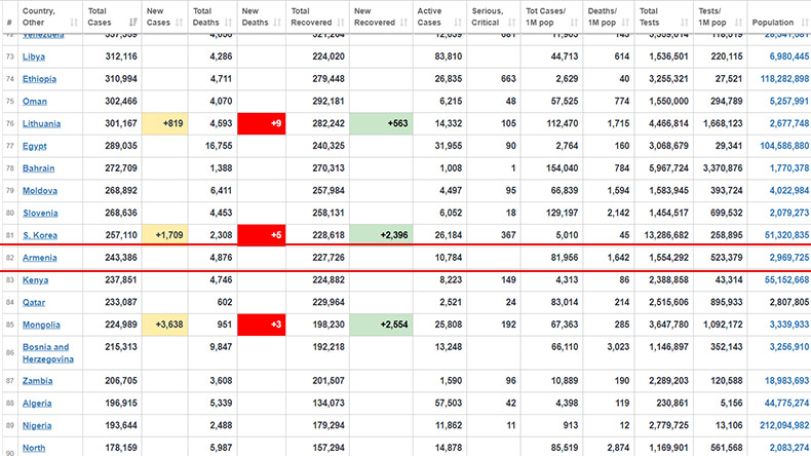
Task: Open Oman population link 5,257,991
Action: 789,101
